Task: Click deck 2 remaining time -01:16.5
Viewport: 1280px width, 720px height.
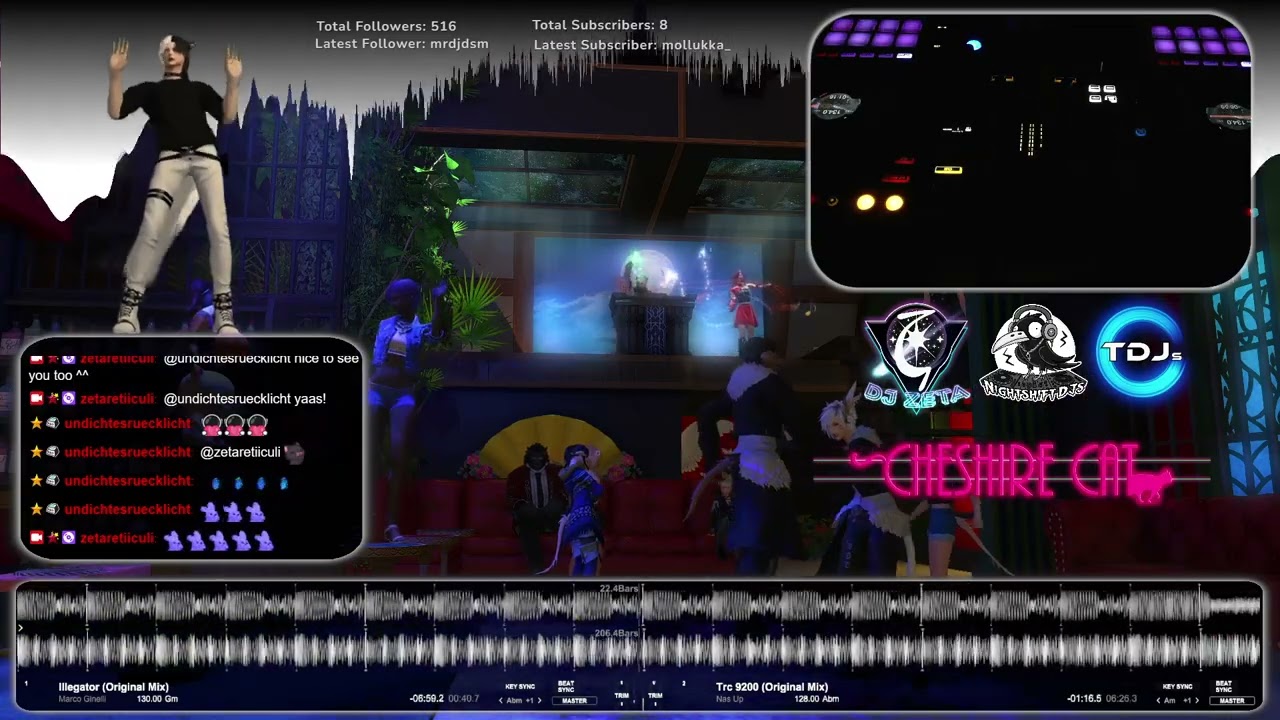Action: click(x=1084, y=699)
